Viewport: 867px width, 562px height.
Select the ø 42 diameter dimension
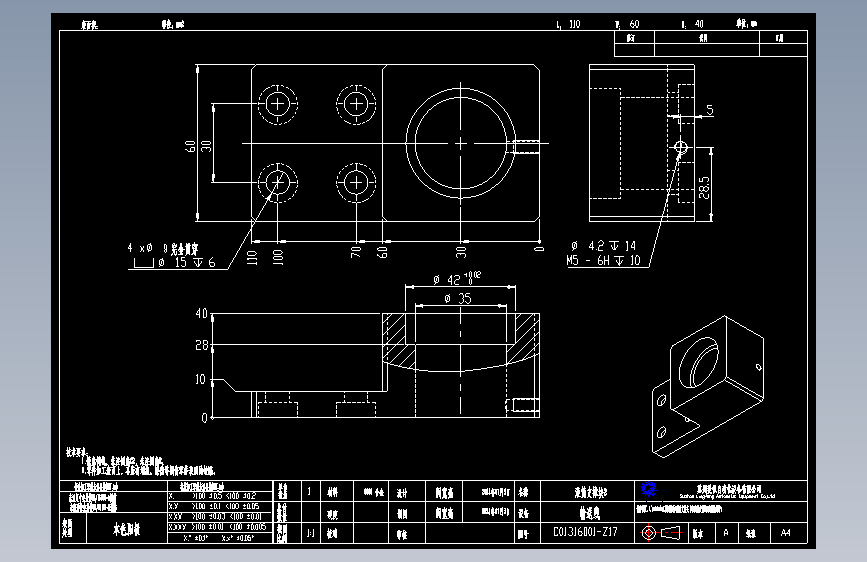pyautogui.click(x=457, y=278)
